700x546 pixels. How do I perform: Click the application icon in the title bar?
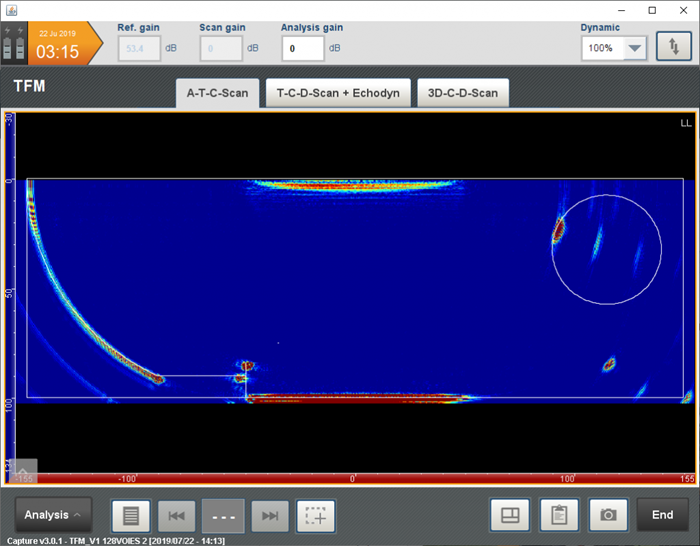tap(12, 10)
